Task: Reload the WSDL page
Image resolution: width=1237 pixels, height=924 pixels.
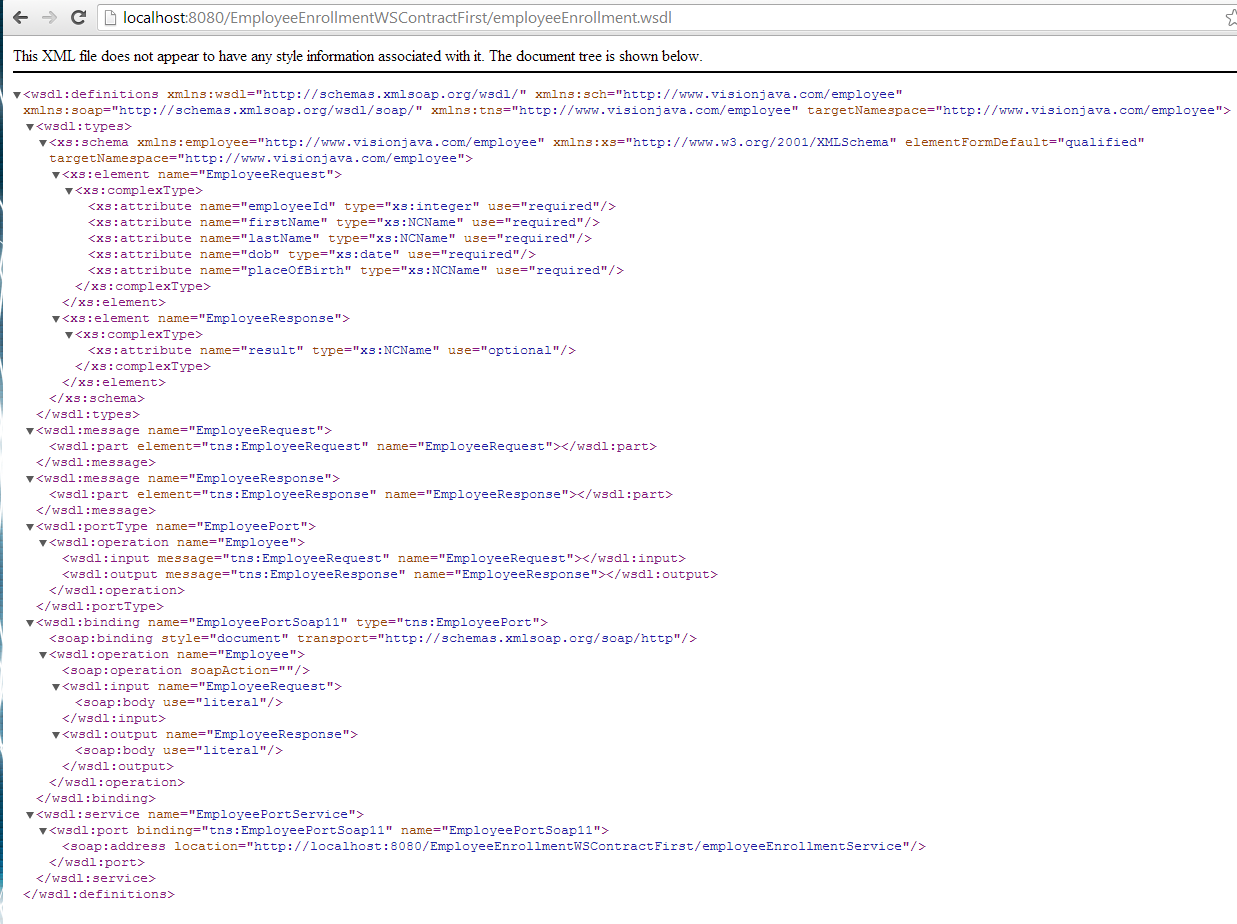Action: point(78,18)
